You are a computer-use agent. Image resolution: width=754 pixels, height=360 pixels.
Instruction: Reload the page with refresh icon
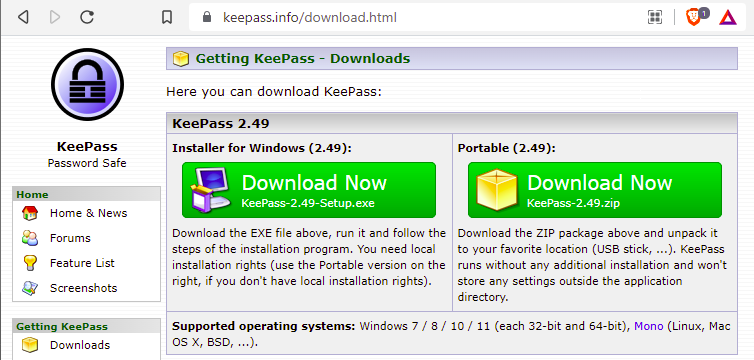pyautogui.click(x=87, y=17)
